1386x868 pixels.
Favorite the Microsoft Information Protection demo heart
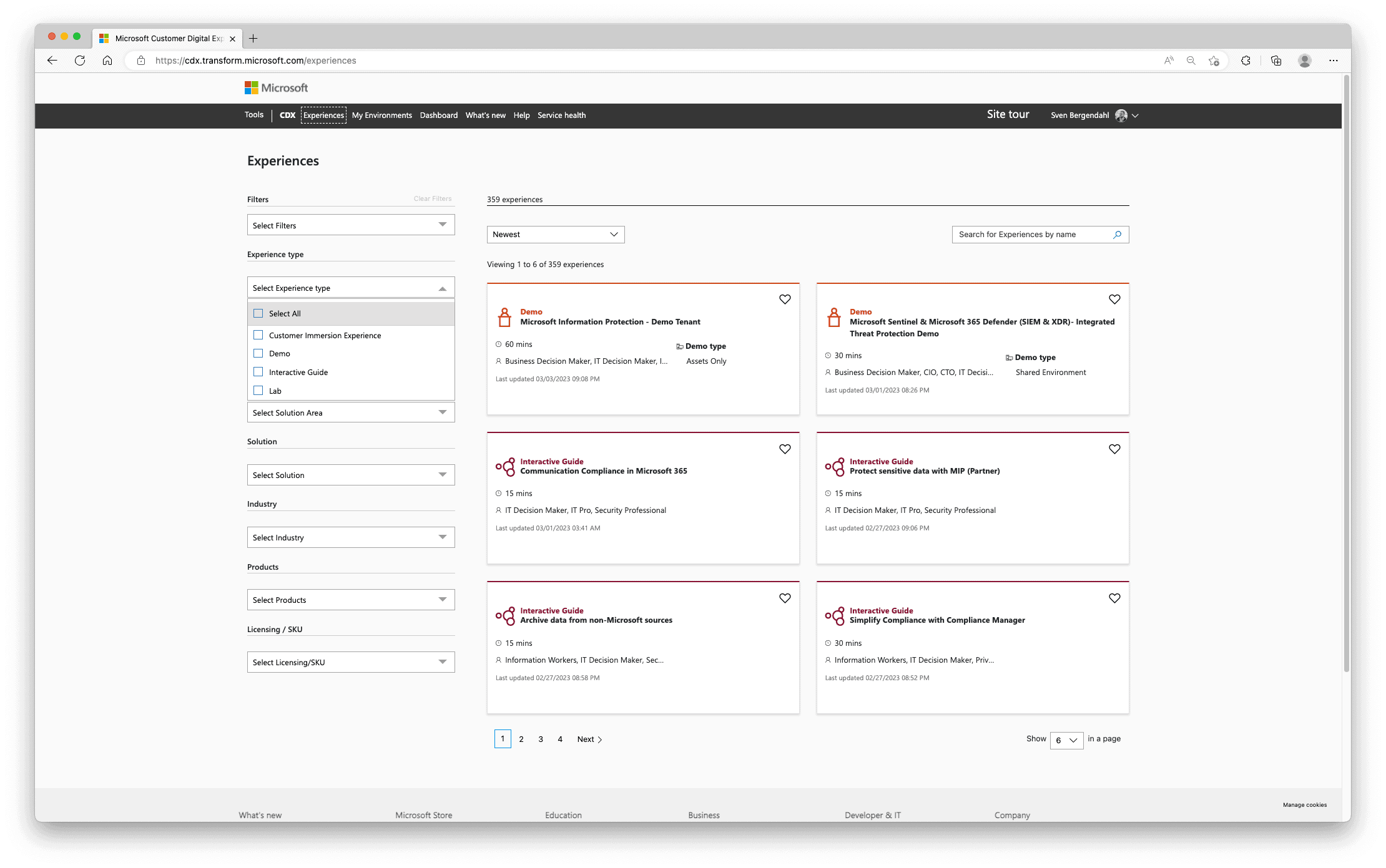pos(785,300)
